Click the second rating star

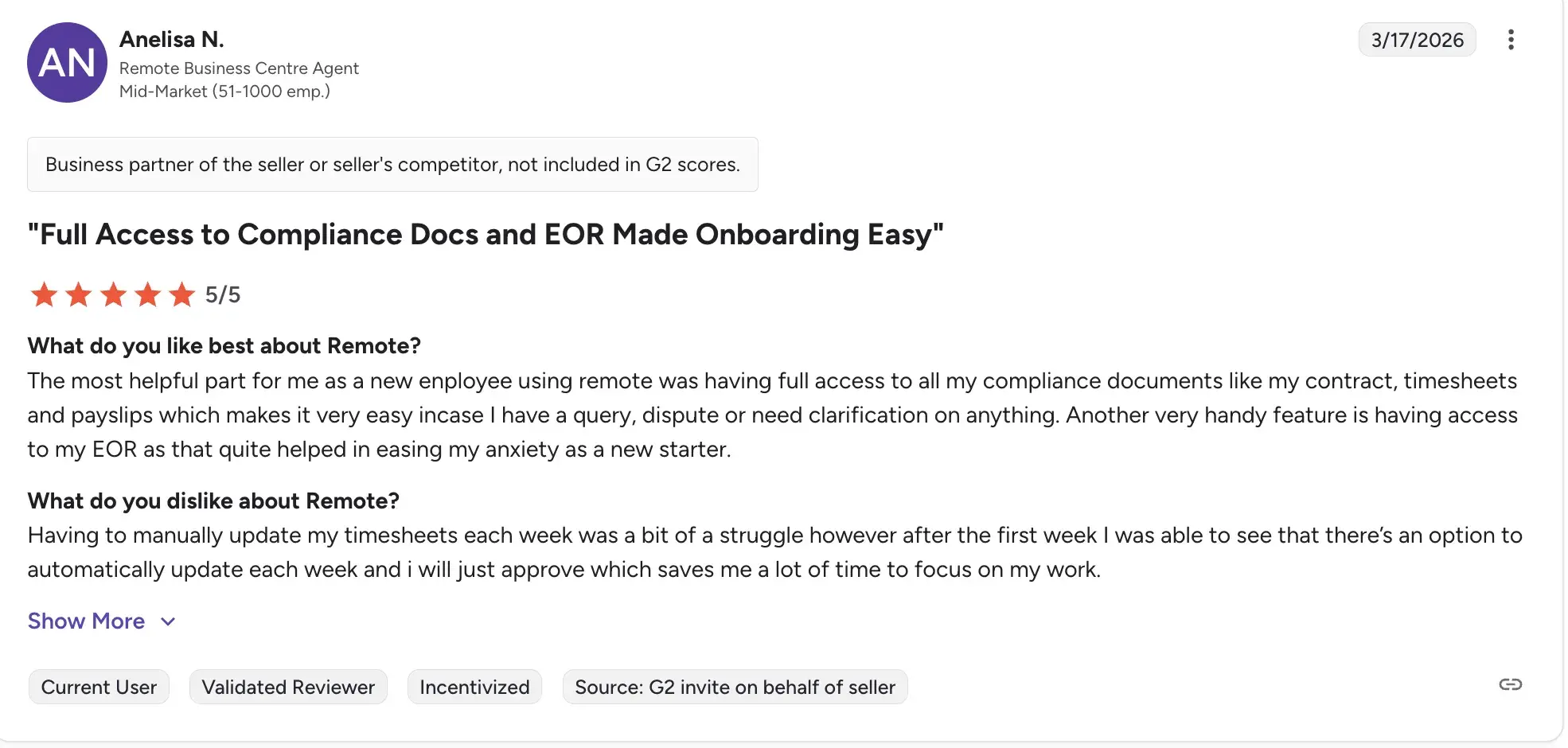click(78, 295)
